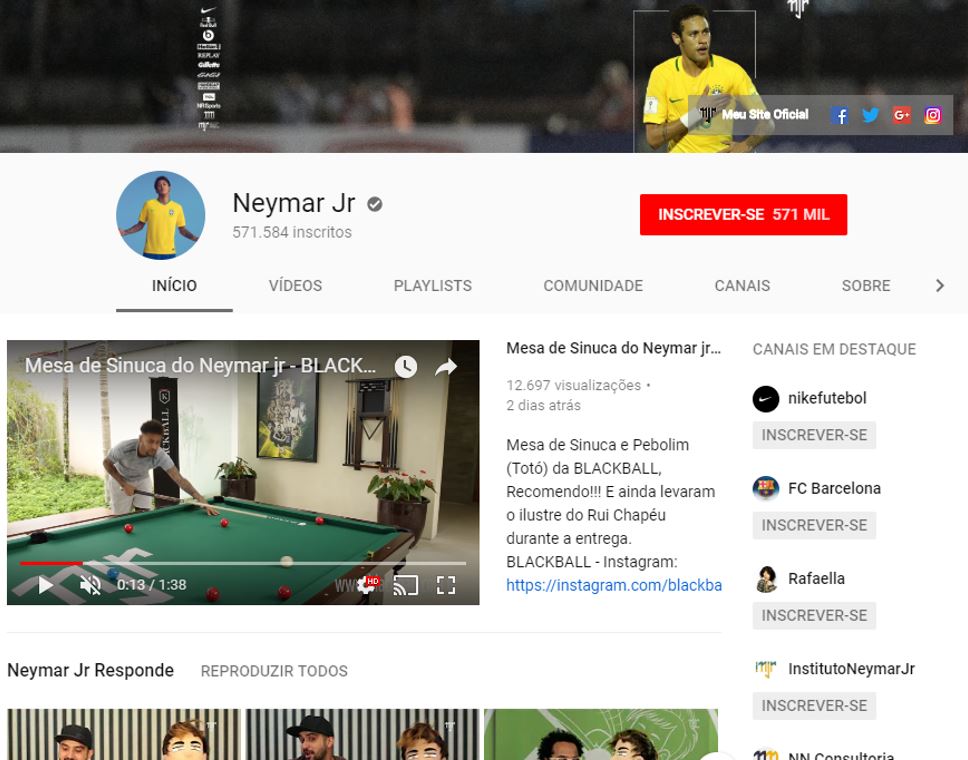Subscribe to InstitutoNeymarJr channel
968x760 pixels.
tap(814, 706)
